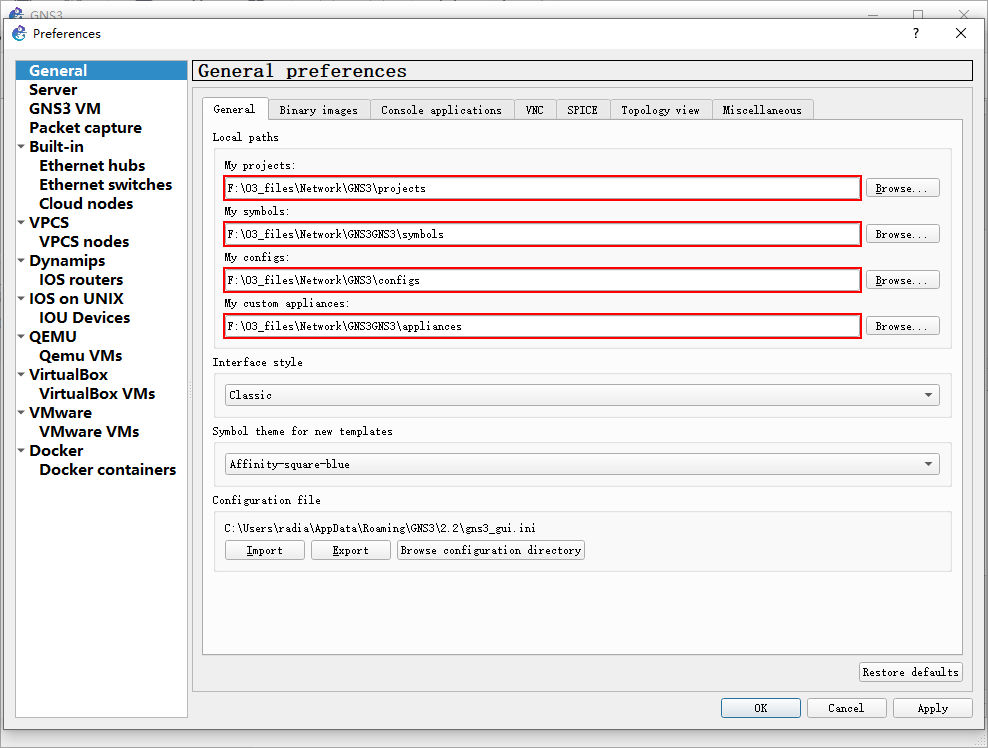Open IOU Devices settings
The image size is (988, 748).
pos(84,317)
